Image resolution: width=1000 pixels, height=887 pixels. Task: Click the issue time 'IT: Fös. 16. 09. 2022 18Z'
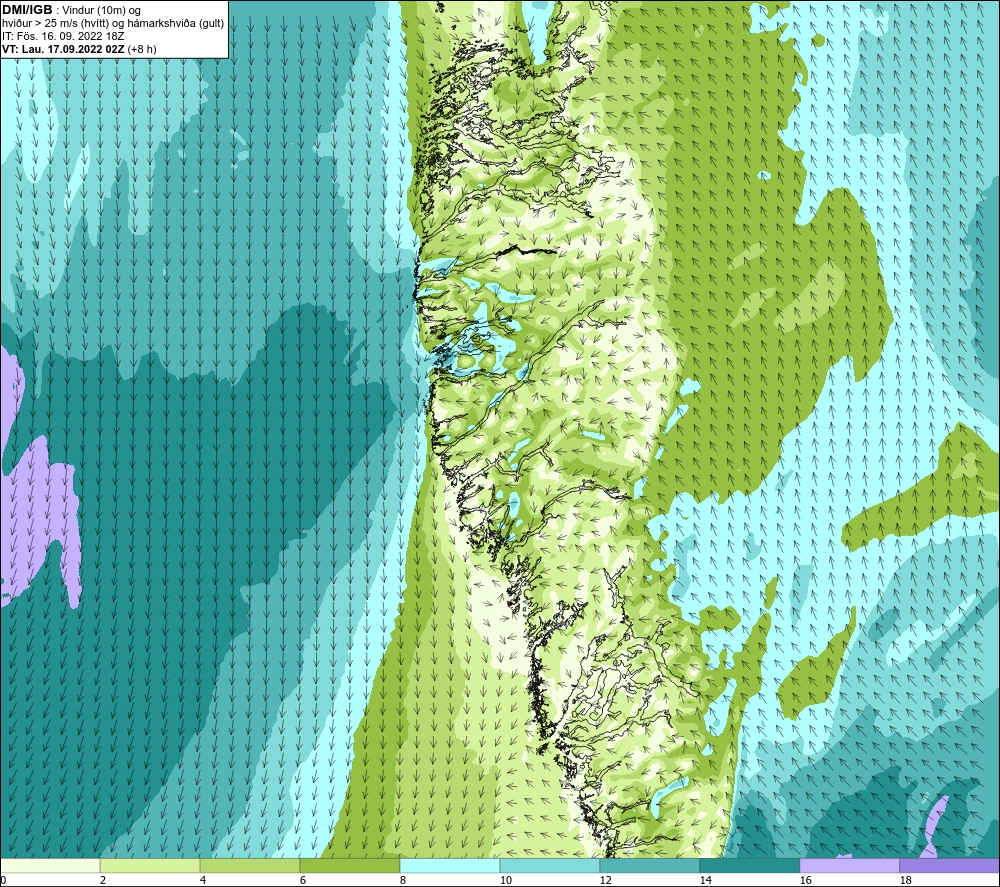(x=63, y=36)
